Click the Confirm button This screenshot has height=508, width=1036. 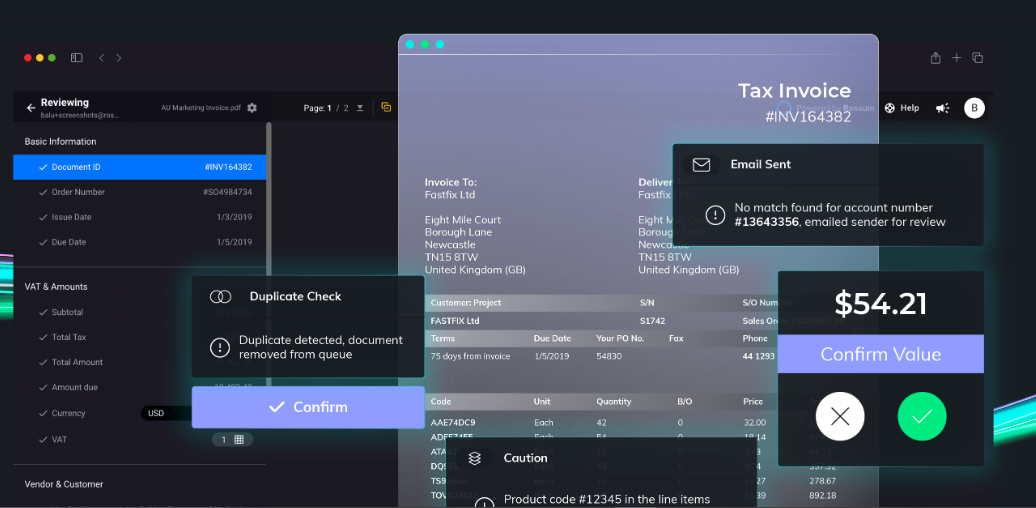click(x=308, y=407)
